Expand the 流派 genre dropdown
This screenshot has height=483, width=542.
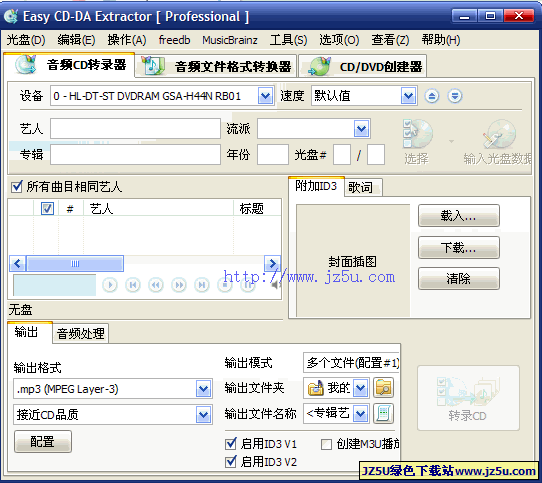click(x=362, y=129)
